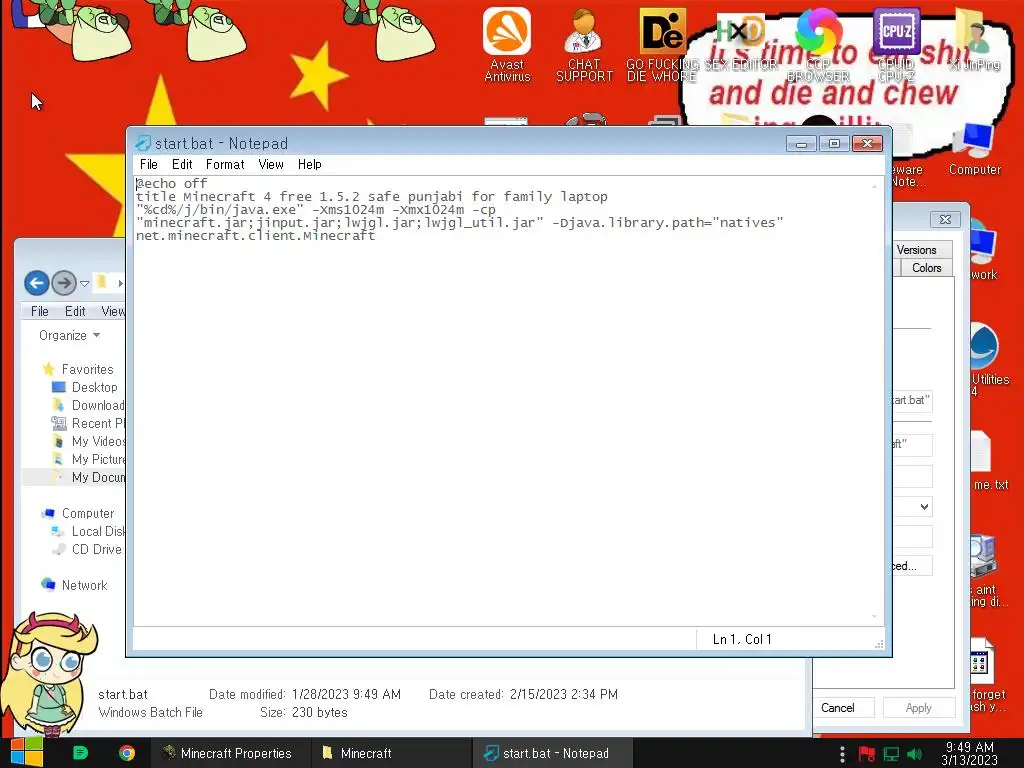Select Network in Explorer sidebar
Viewport: 1024px width, 768px height.
74,585
